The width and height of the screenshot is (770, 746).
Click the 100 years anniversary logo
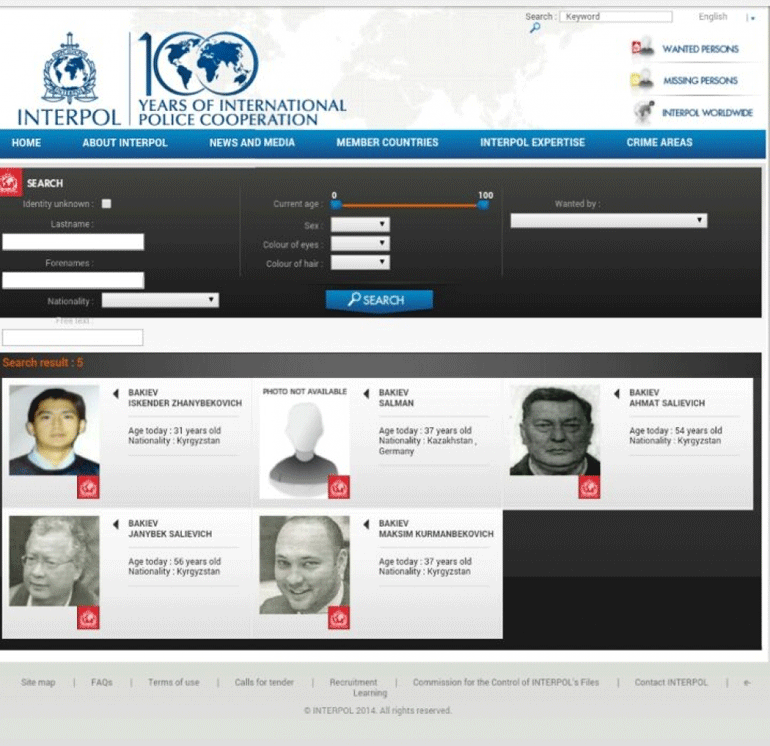[198, 64]
